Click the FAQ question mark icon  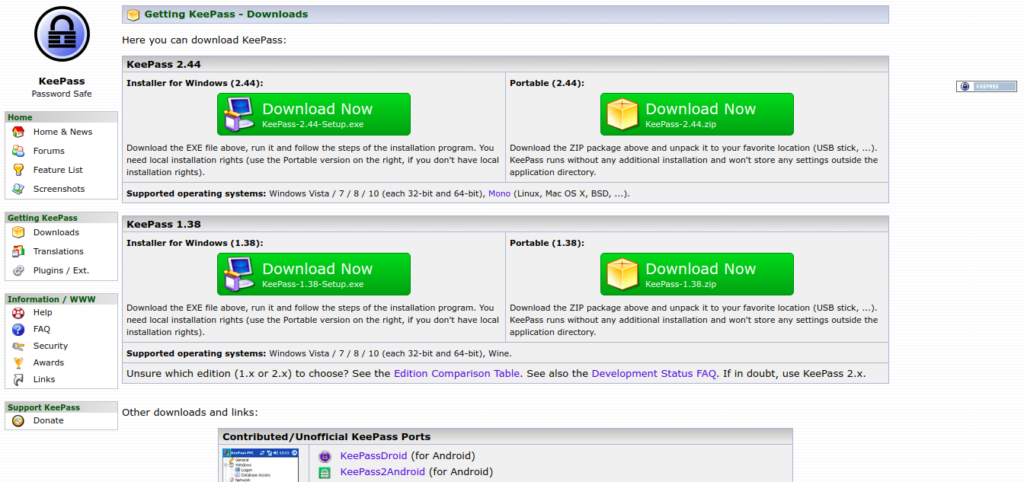coord(18,329)
